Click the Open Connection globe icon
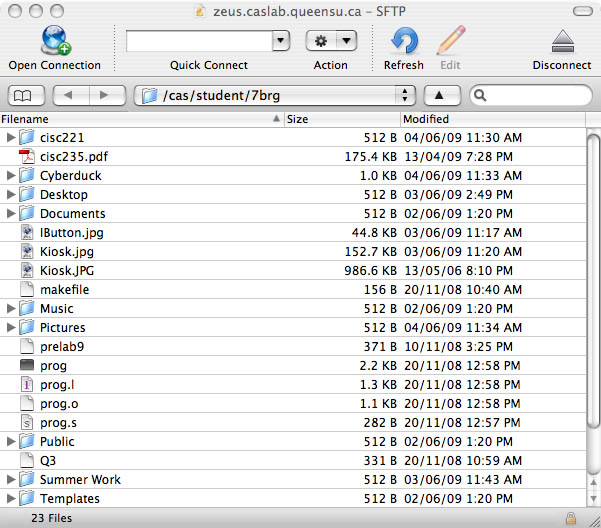The width and height of the screenshot is (601, 528). coord(55,40)
